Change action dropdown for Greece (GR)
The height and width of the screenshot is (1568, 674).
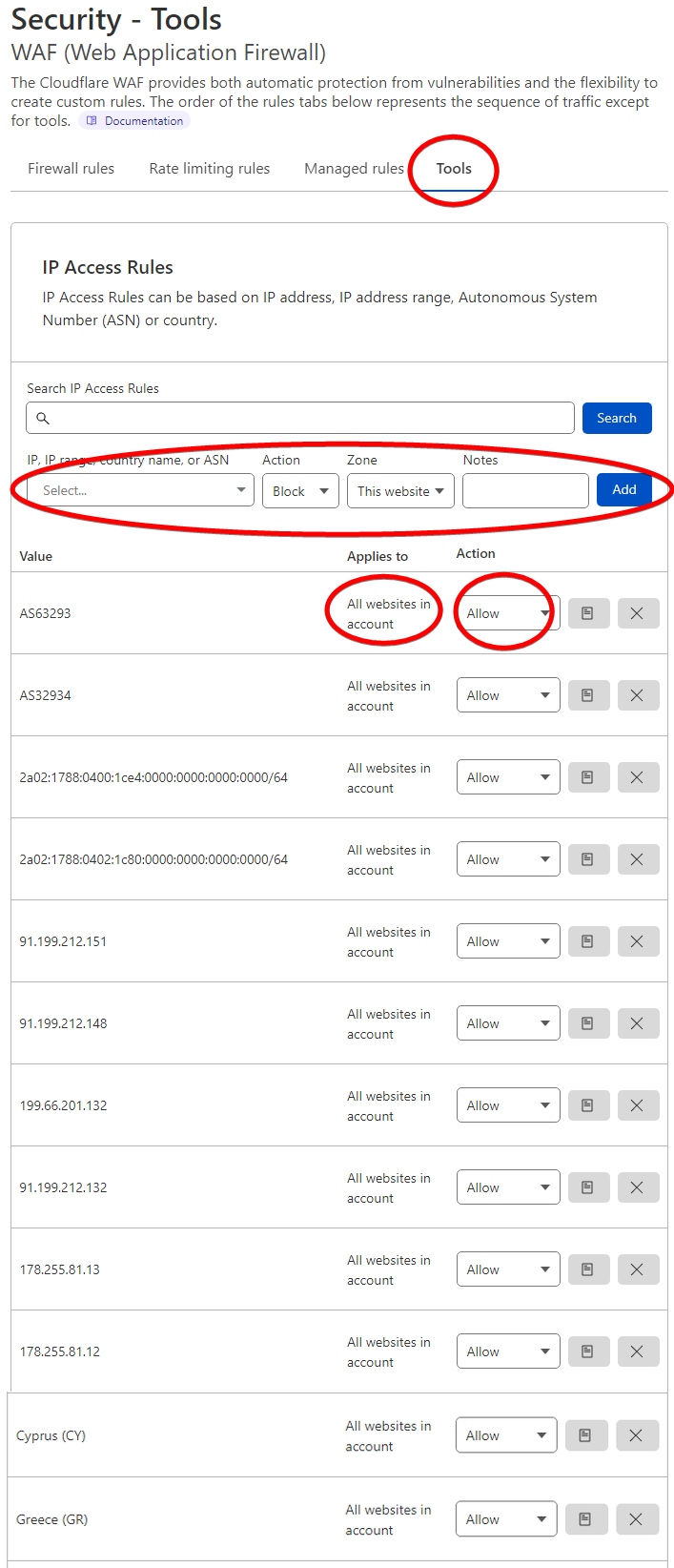tap(506, 1519)
